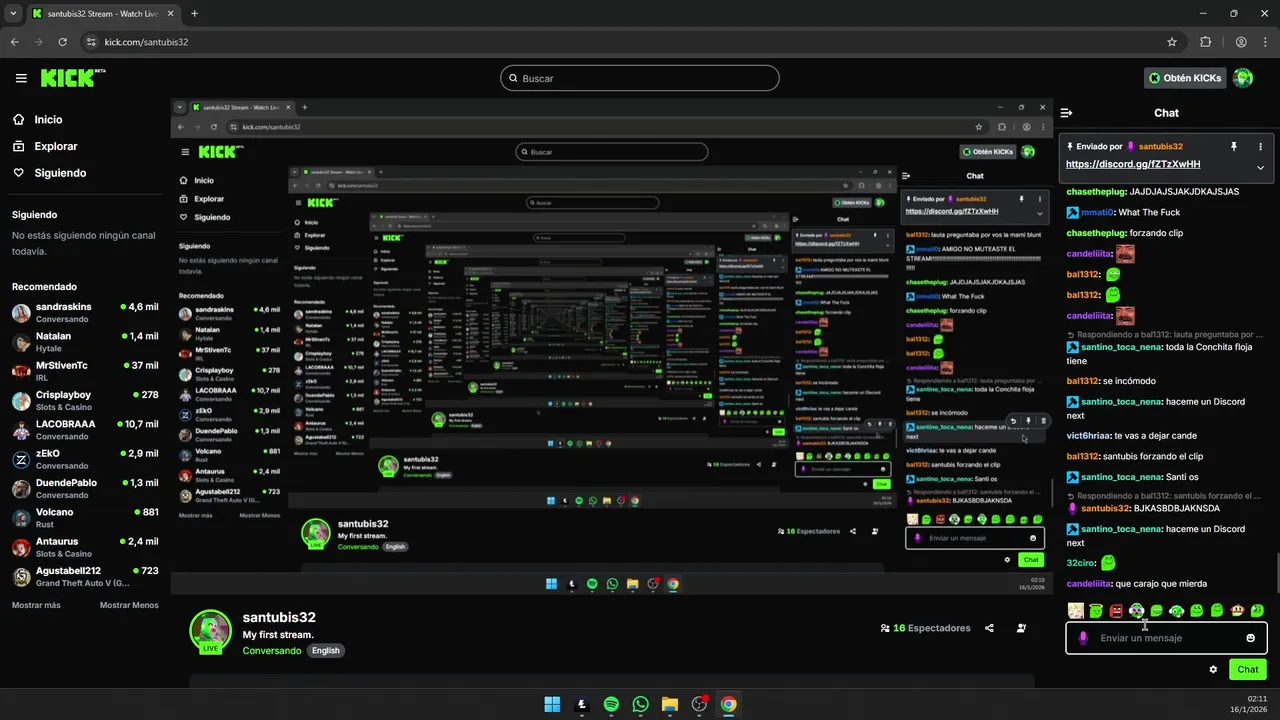Click santubis32 name in pinned message header
Screen dimensions: 1280x720
pyautogui.click(x=1160, y=146)
